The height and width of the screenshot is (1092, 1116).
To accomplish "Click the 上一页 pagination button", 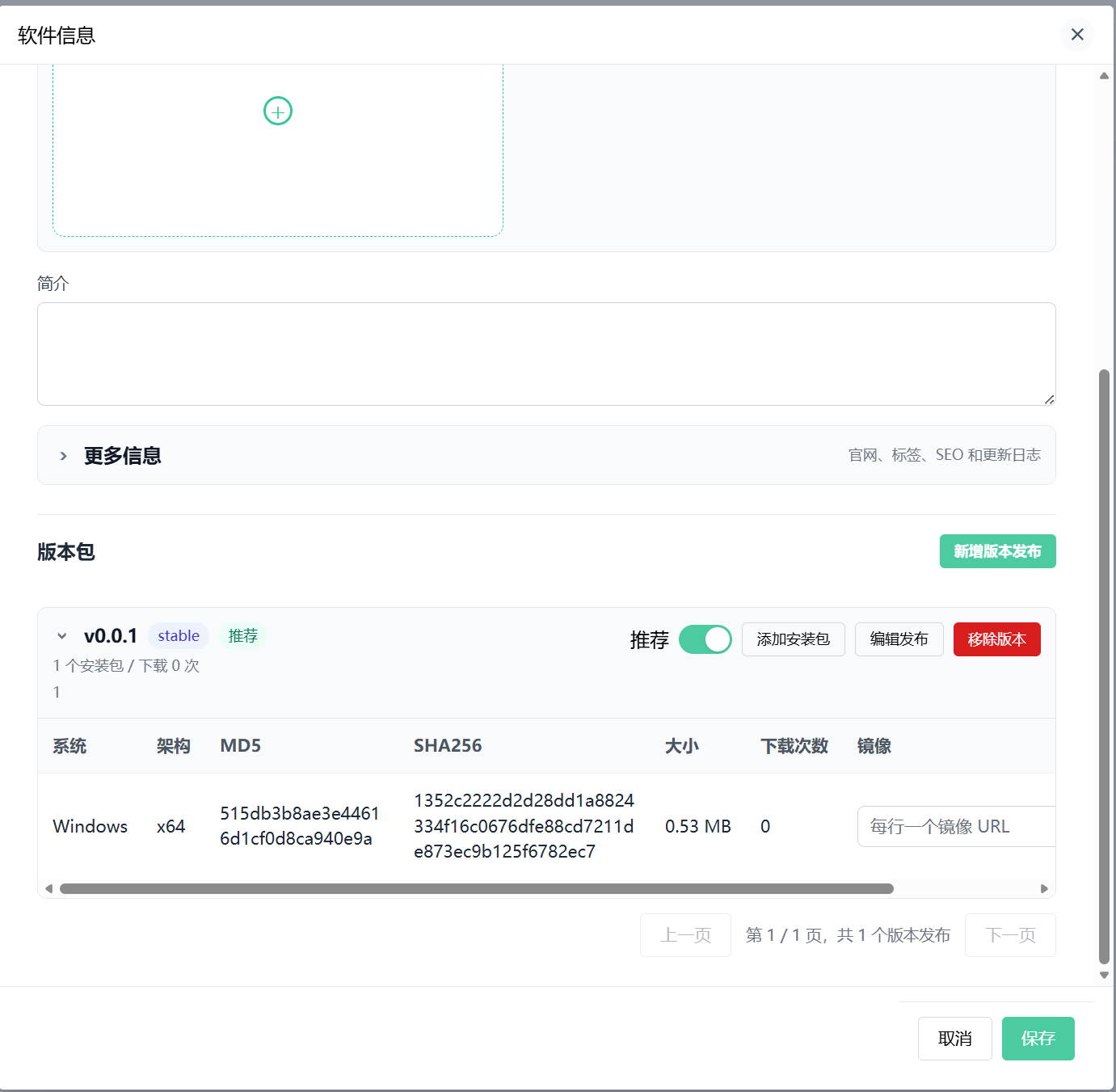I will (685, 935).
